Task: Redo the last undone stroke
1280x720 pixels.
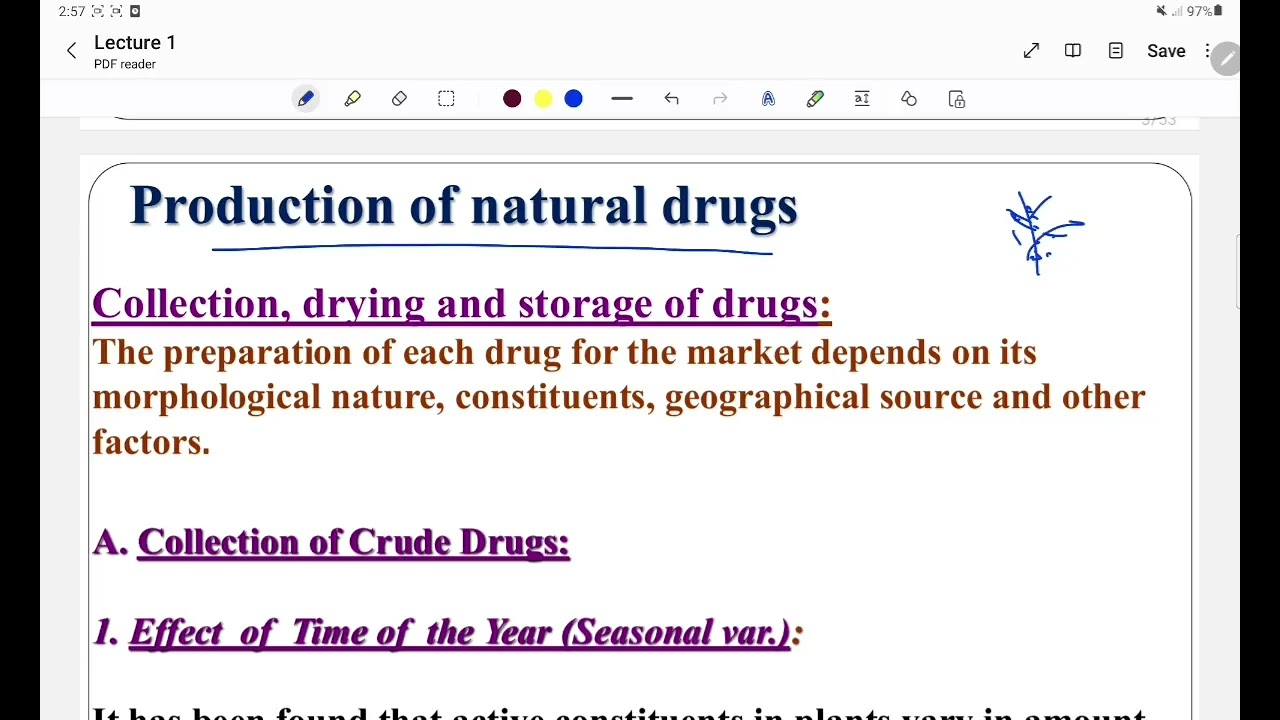Action: point(720,99)
